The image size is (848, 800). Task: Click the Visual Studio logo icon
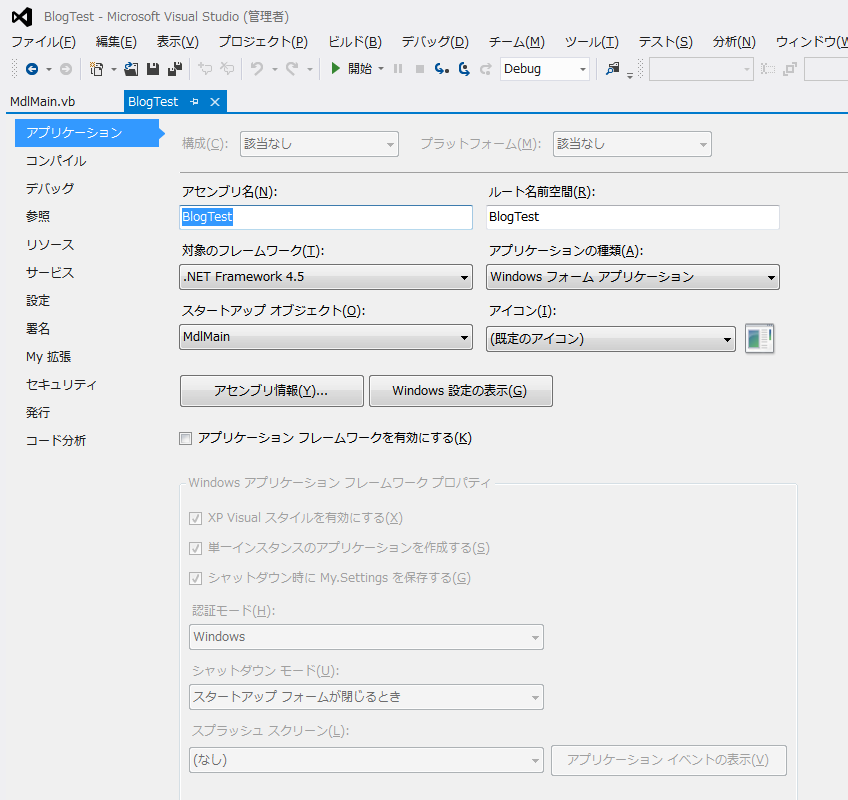pyautogui.click(x=22, y=17)
